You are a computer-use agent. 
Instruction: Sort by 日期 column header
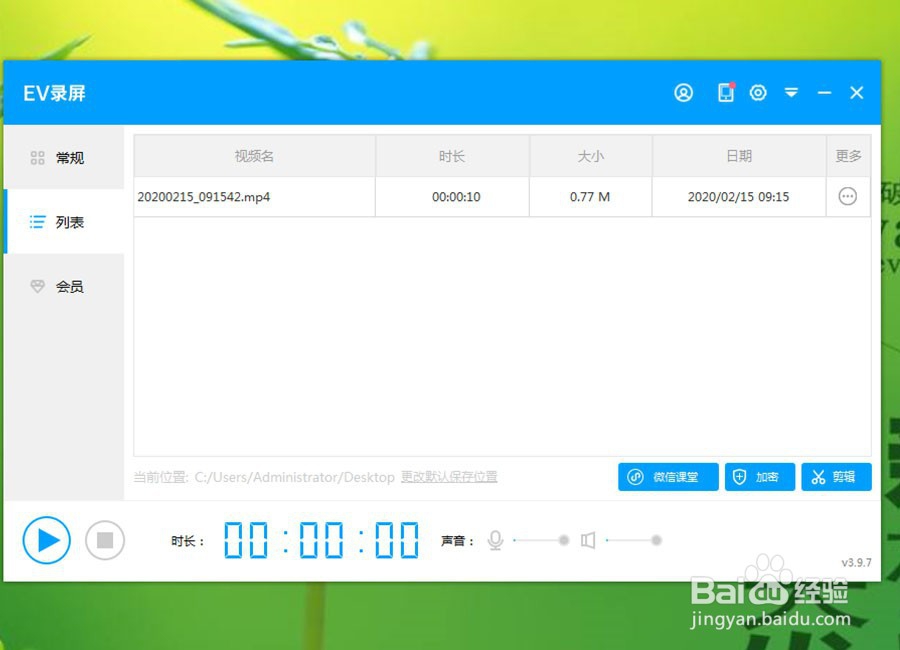[x=739, y=156]
